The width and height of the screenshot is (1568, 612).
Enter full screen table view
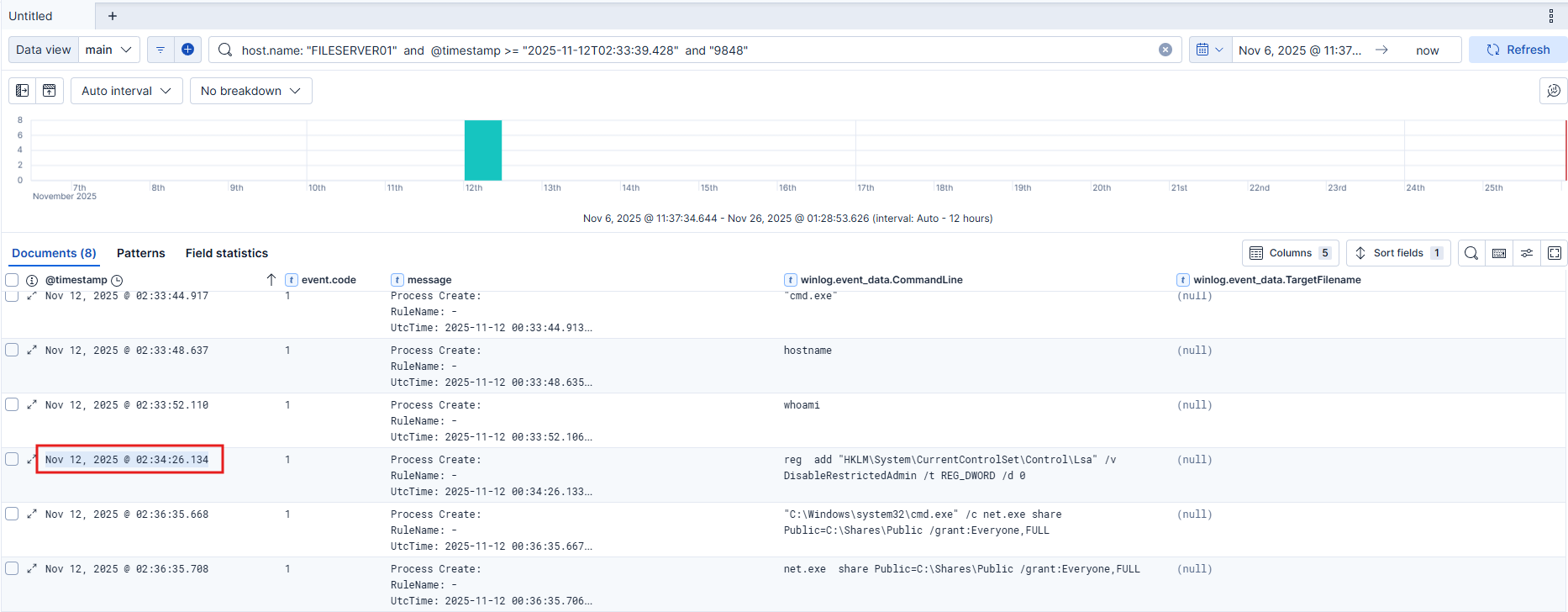click(x=1554, y=253)
